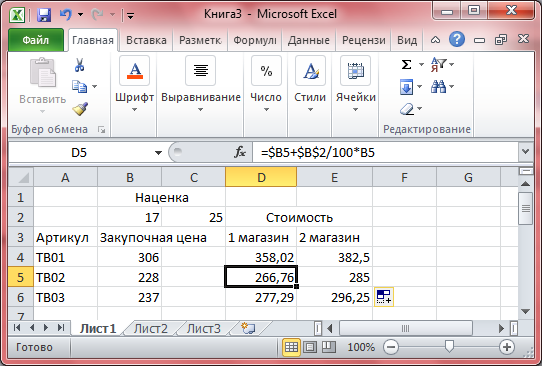
Task: Switch to sheet Лист2
Action: (151, 328)
